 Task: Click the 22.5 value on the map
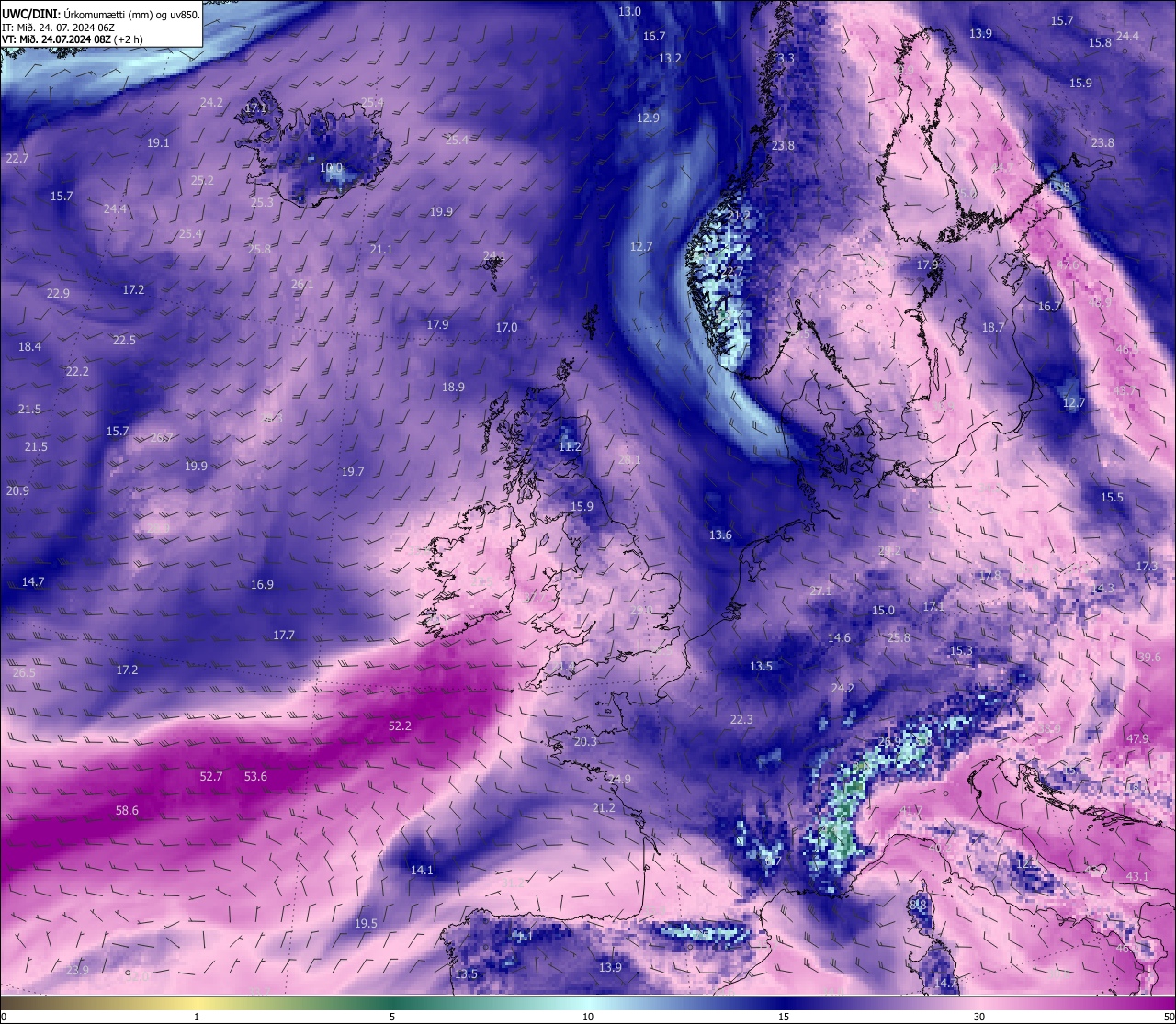click(x=124, y=340)
